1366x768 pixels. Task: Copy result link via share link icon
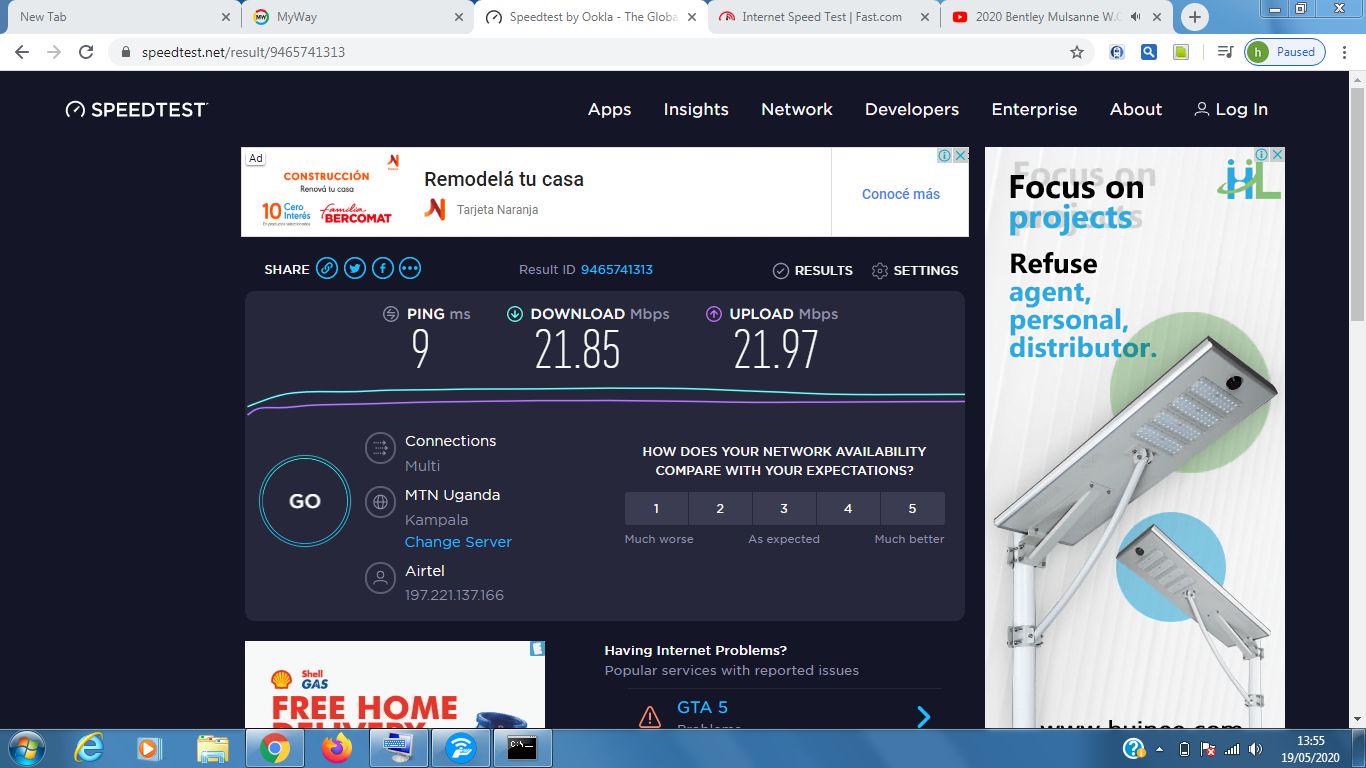[x=327, y=268]
